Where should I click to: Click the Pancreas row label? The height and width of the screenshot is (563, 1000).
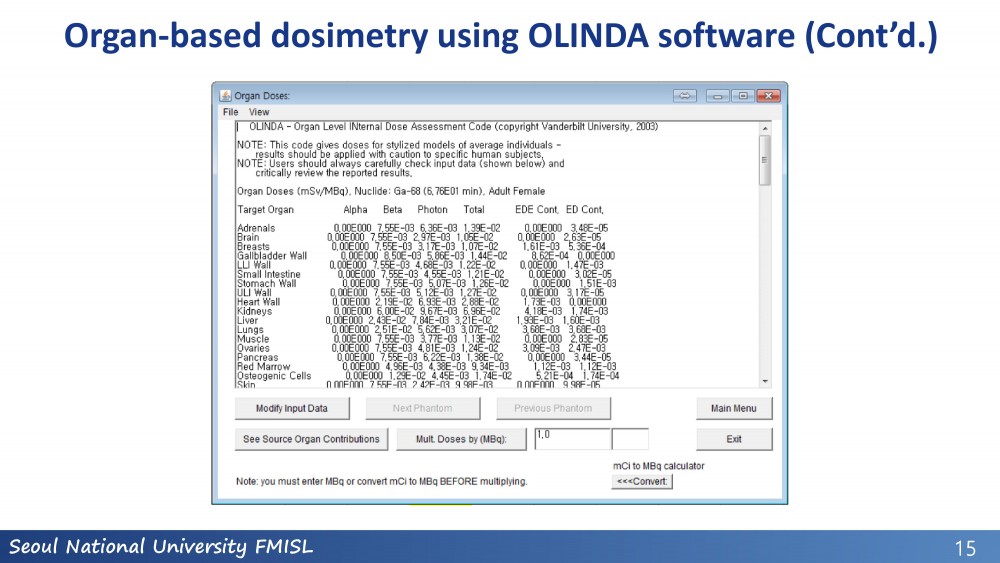pos(257,357)
